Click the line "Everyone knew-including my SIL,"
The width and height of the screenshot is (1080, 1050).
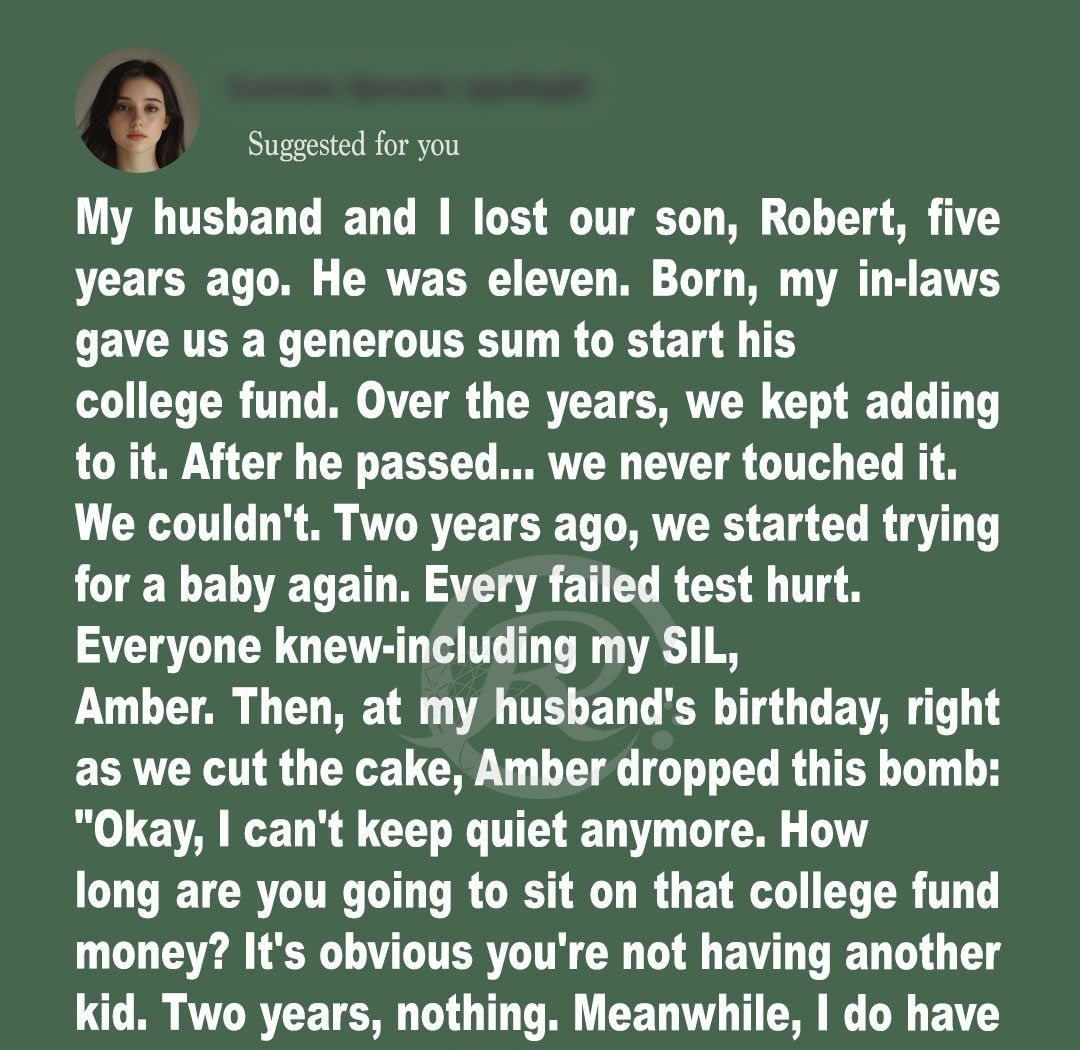click(x=408, y=648)
